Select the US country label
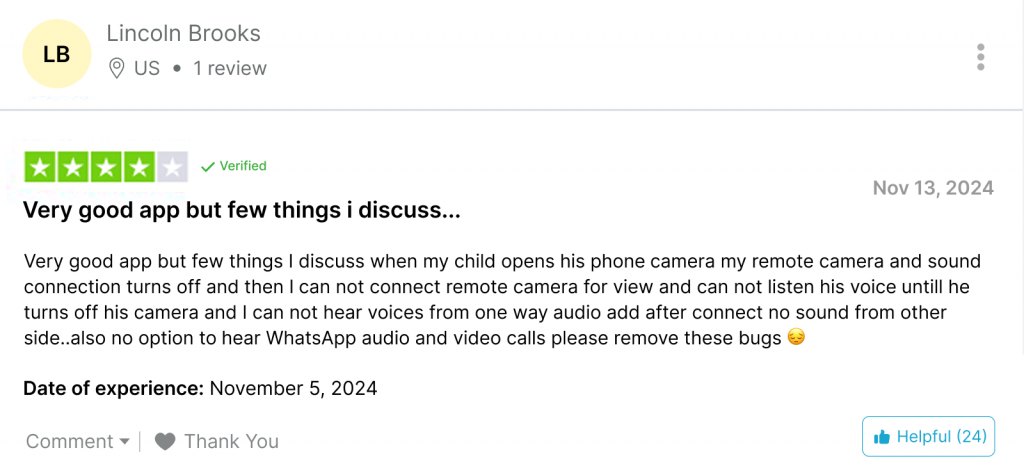 tap(147, 68)
